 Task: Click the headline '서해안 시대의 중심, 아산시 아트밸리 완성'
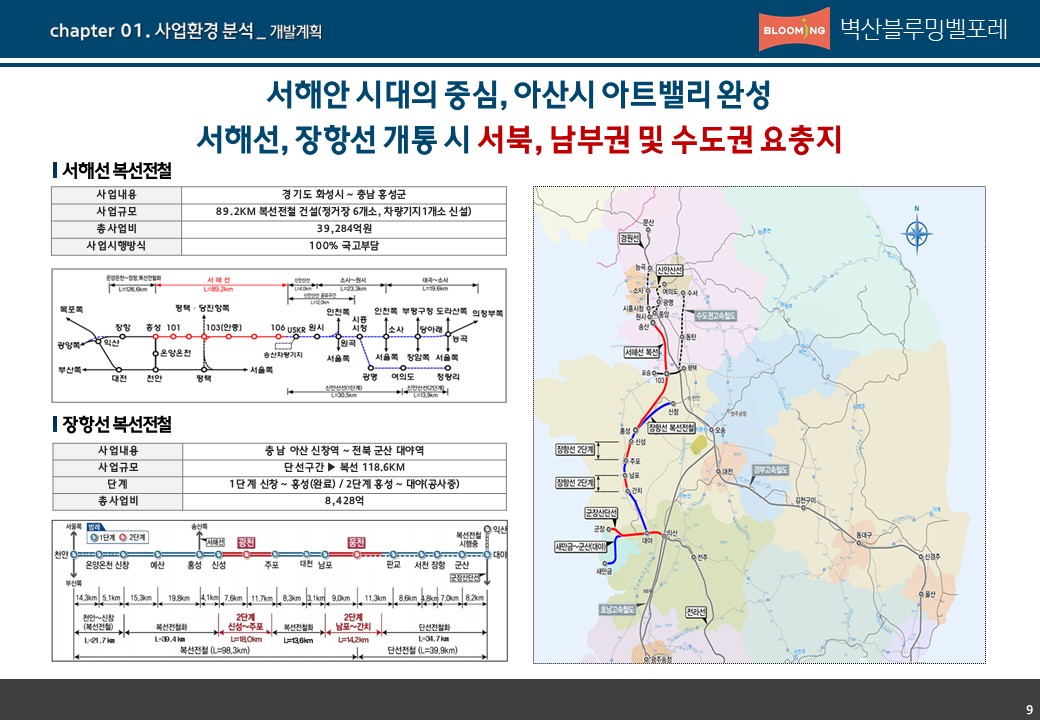pos(518,95)
